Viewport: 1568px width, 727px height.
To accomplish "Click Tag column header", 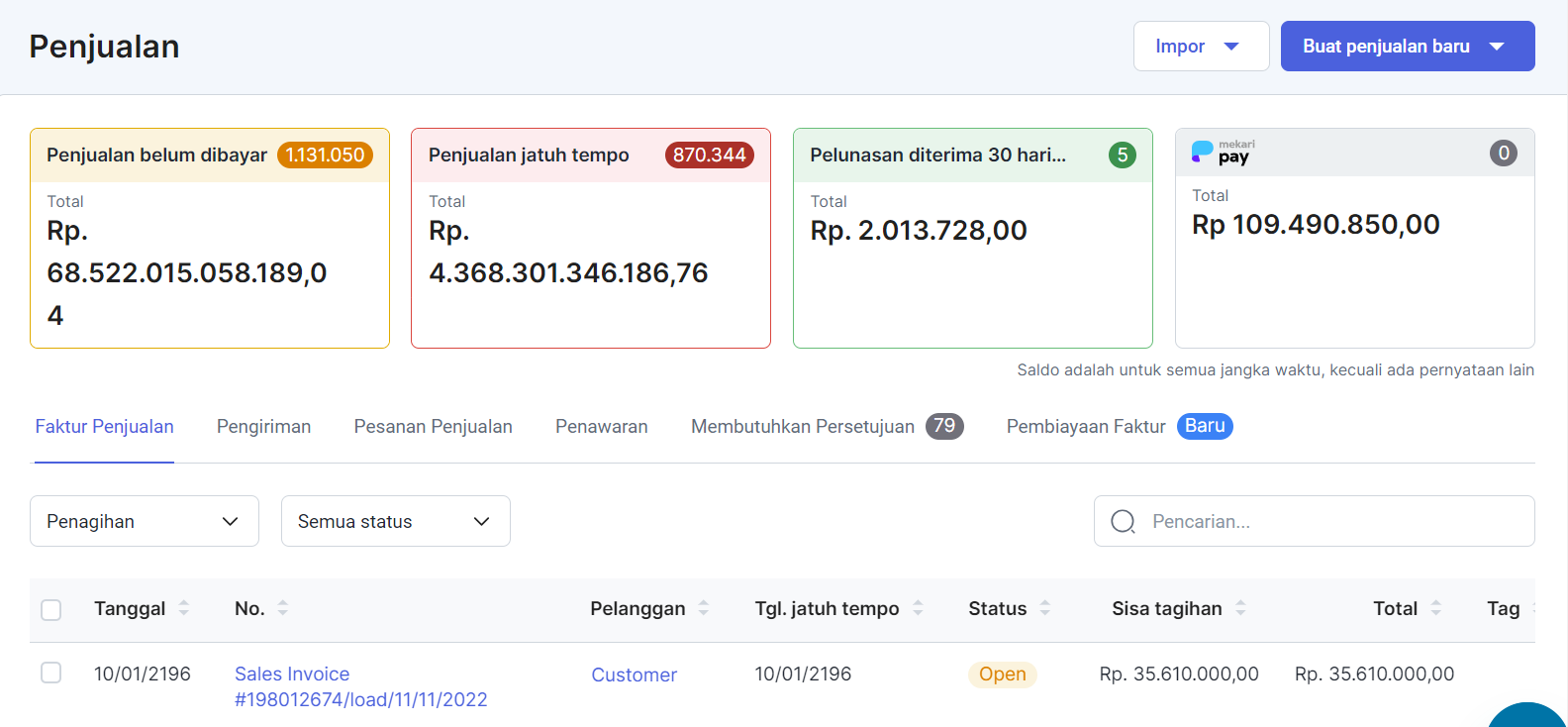I will (x=1503, y=608).
